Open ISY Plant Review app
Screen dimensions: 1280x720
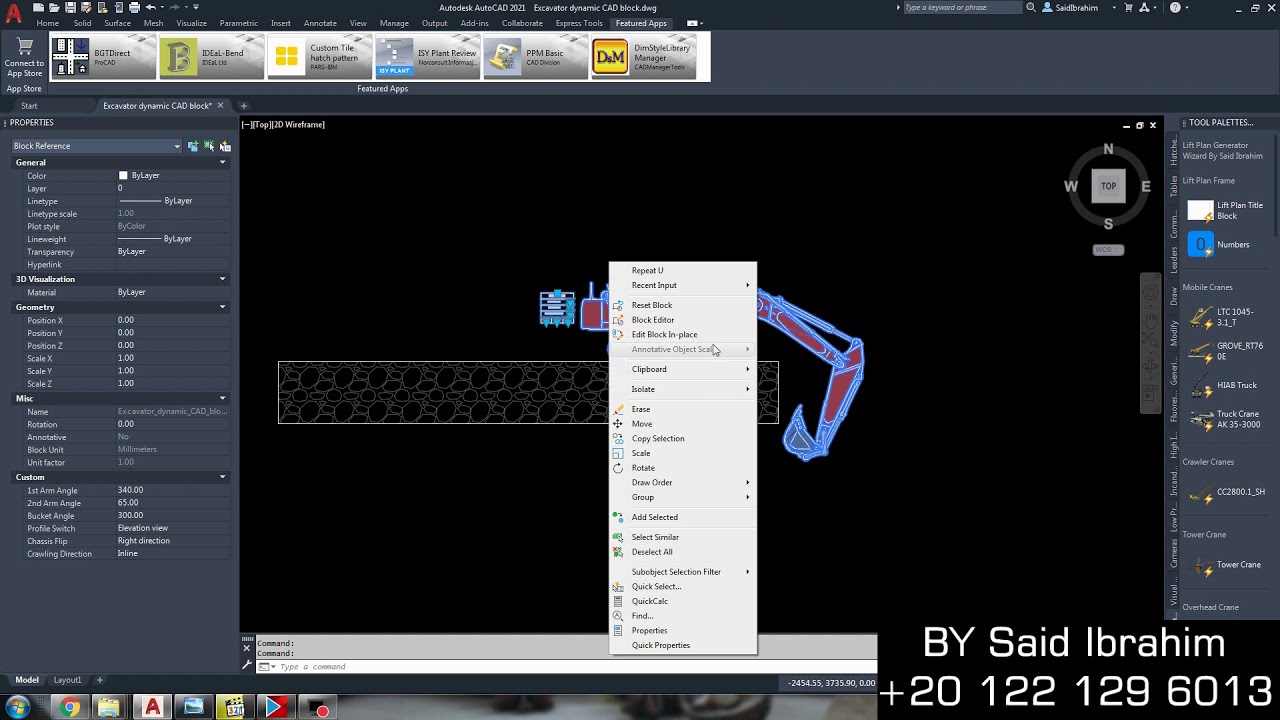pos(428,57)
